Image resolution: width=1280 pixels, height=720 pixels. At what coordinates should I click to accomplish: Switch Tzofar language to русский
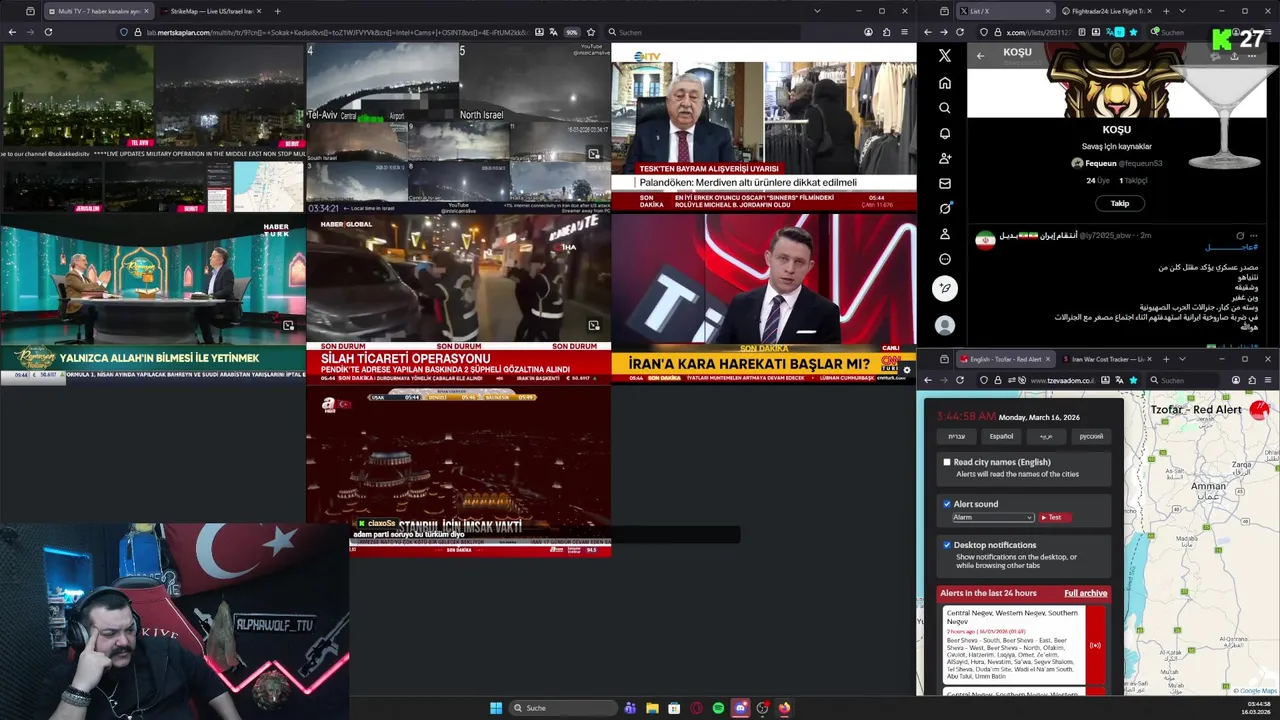tap(1091, 436)
